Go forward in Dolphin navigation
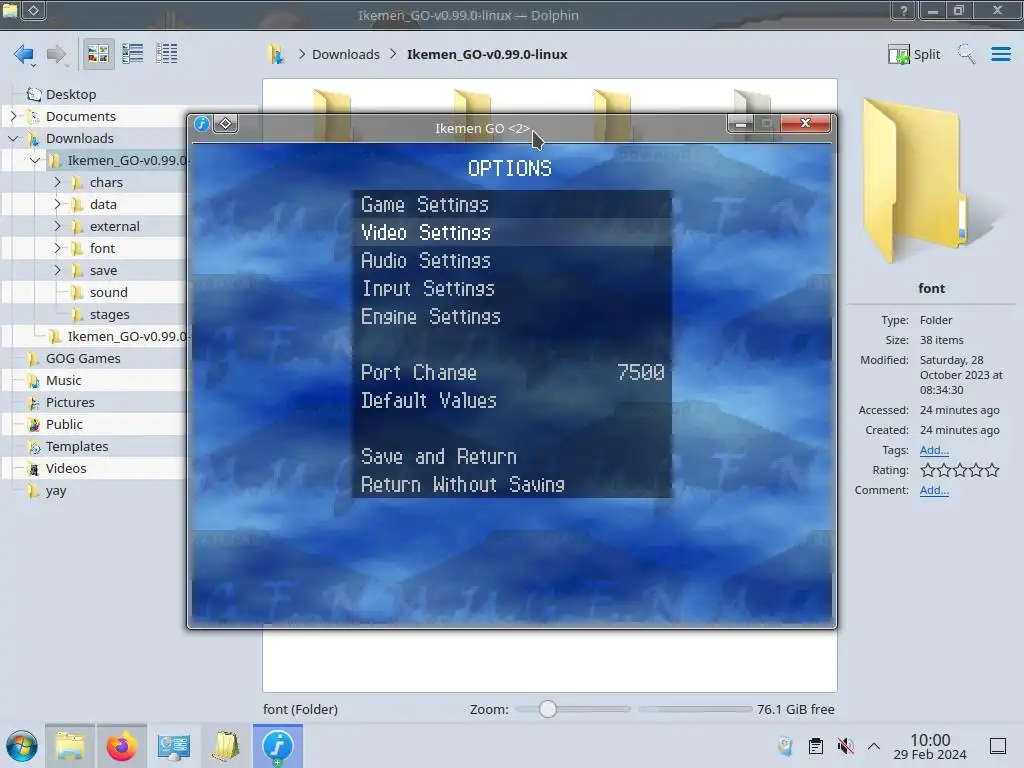 (57, 54)
